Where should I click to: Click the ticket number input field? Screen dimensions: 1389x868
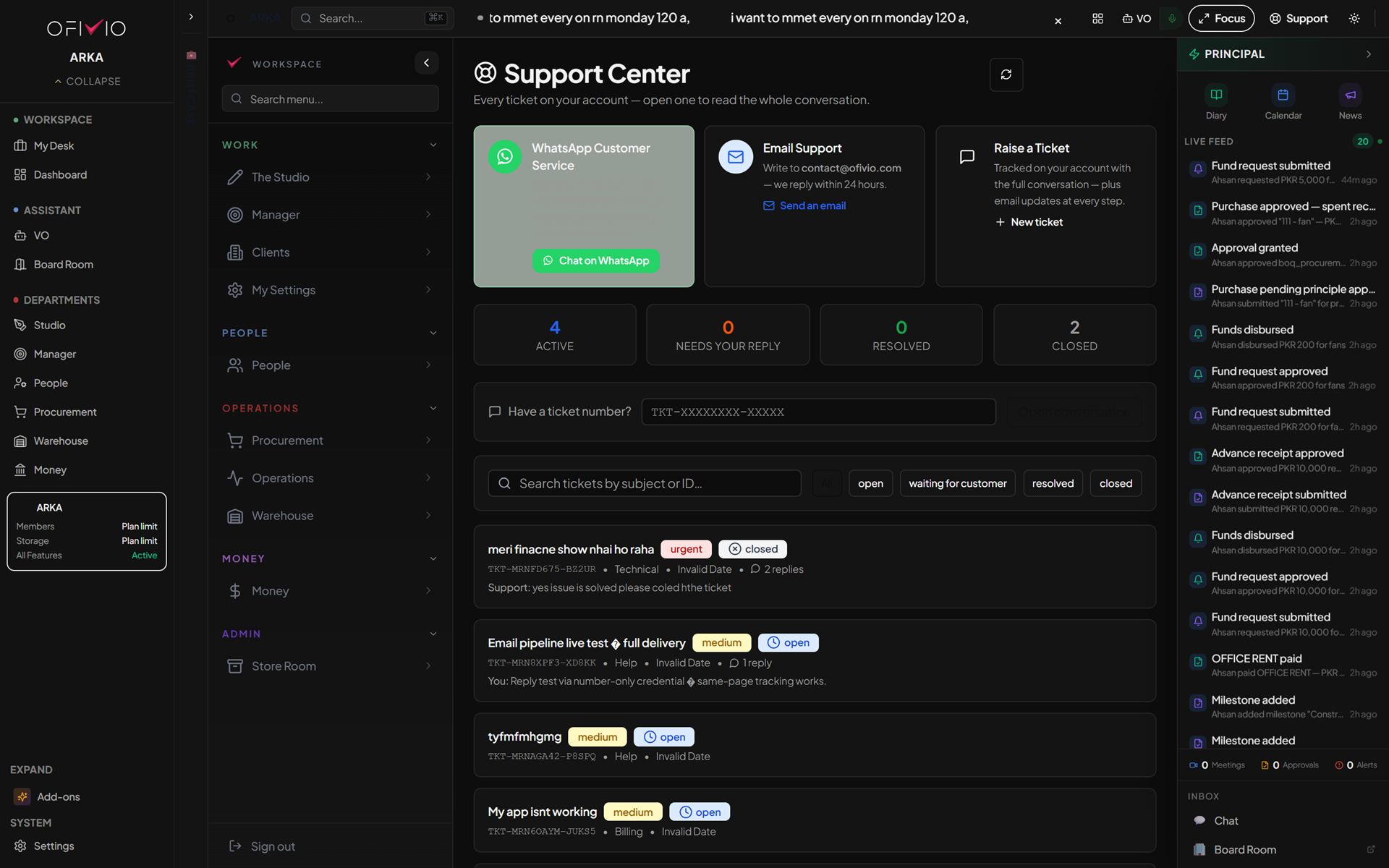point(818,412)
